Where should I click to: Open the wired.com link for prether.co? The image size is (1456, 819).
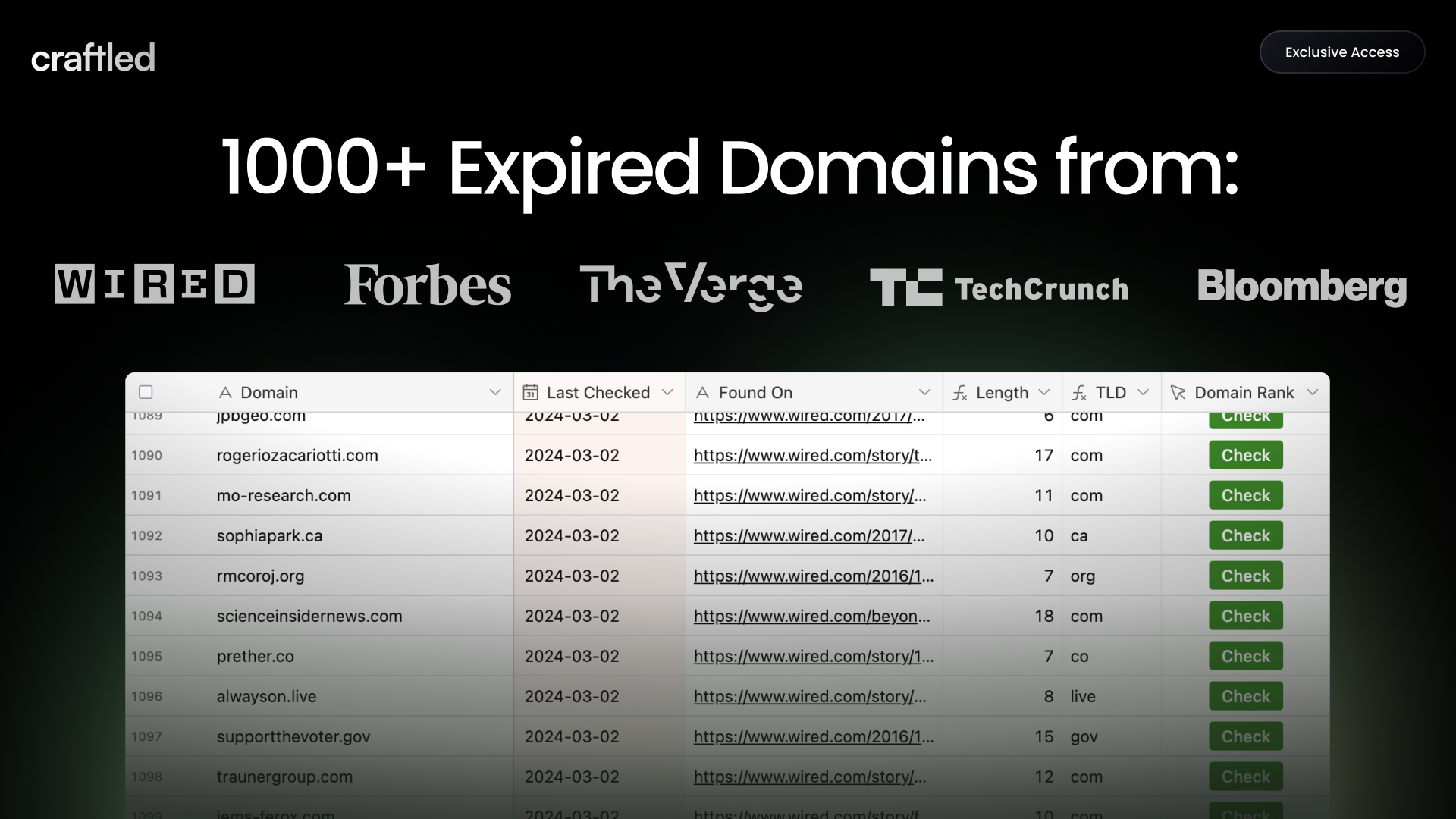coord(813,657)
